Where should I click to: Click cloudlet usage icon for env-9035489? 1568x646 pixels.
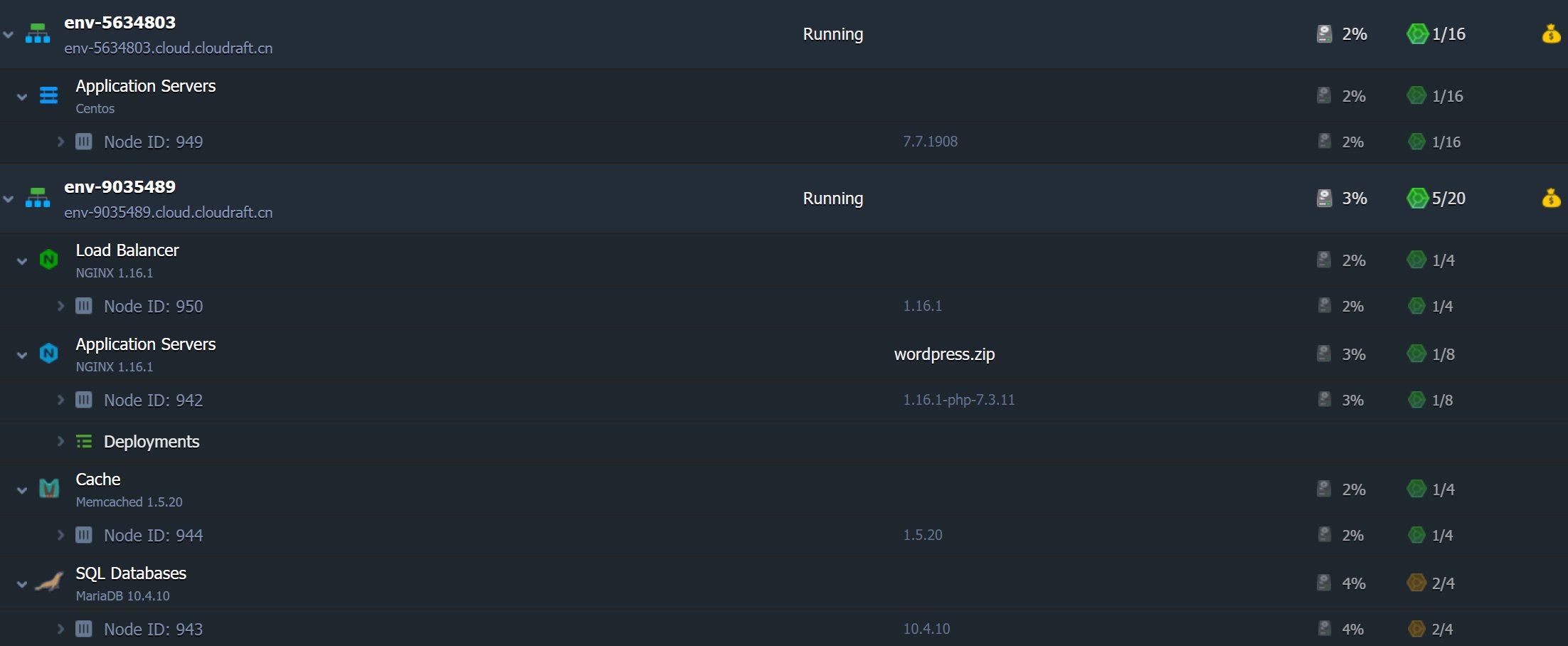click(1417, 198)
